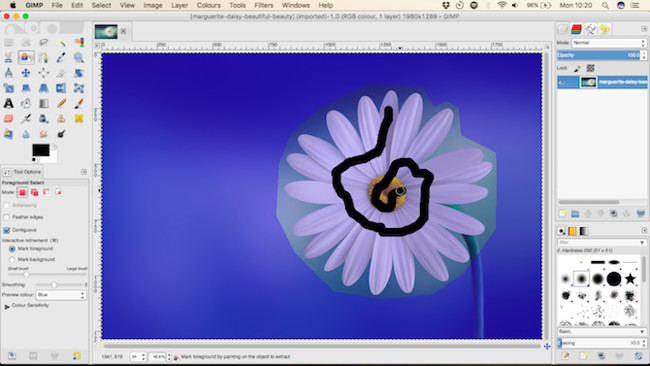650x366 pixels.
Task: Select the Move tool
Action: (26, 73)
